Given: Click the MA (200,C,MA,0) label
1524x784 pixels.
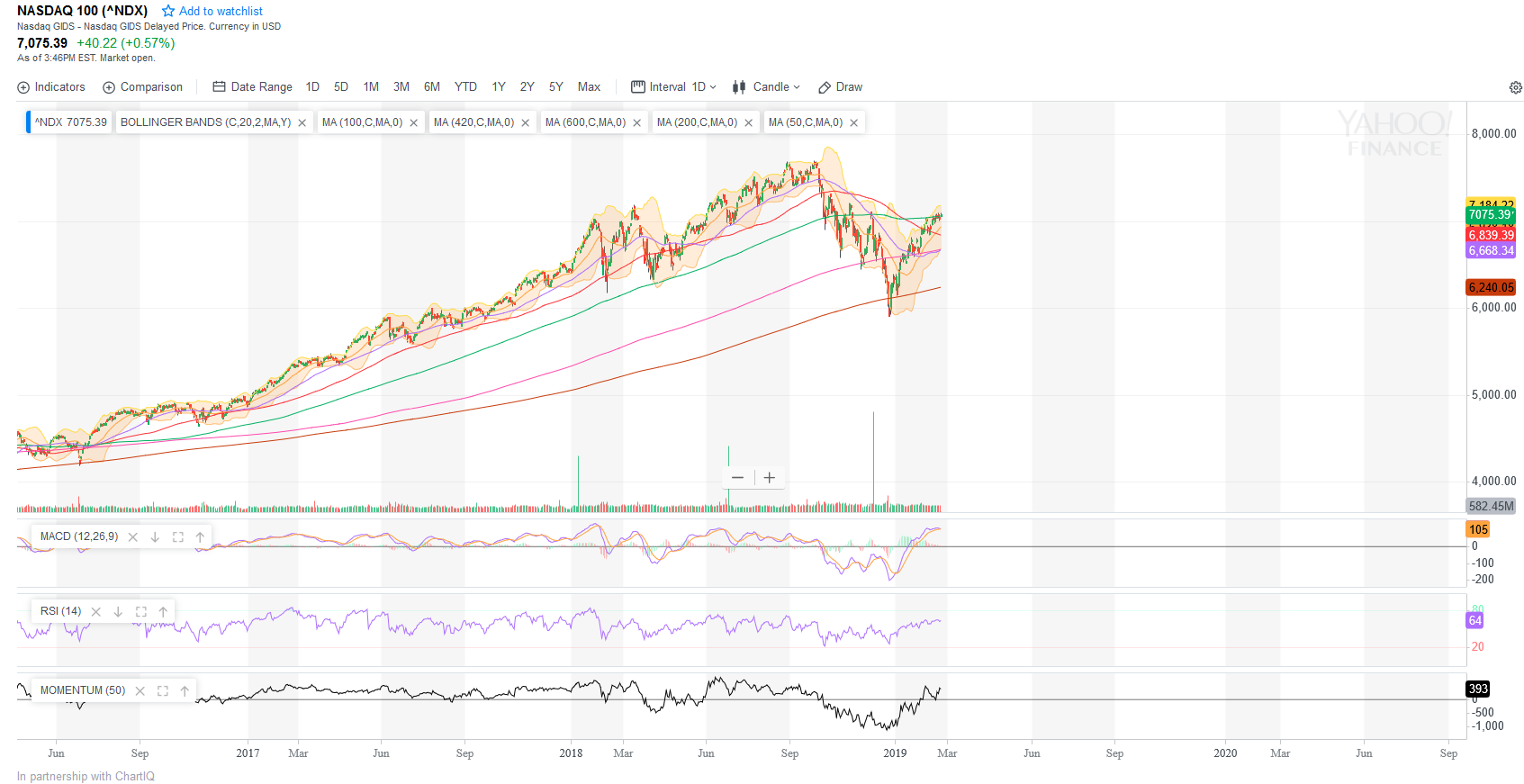Looking at the screenshot, I should tap(697, 122).
